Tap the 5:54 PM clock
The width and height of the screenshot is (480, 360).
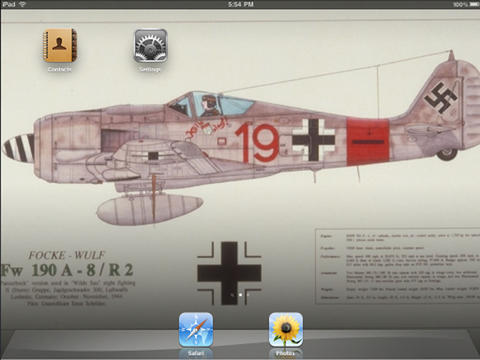241,4
